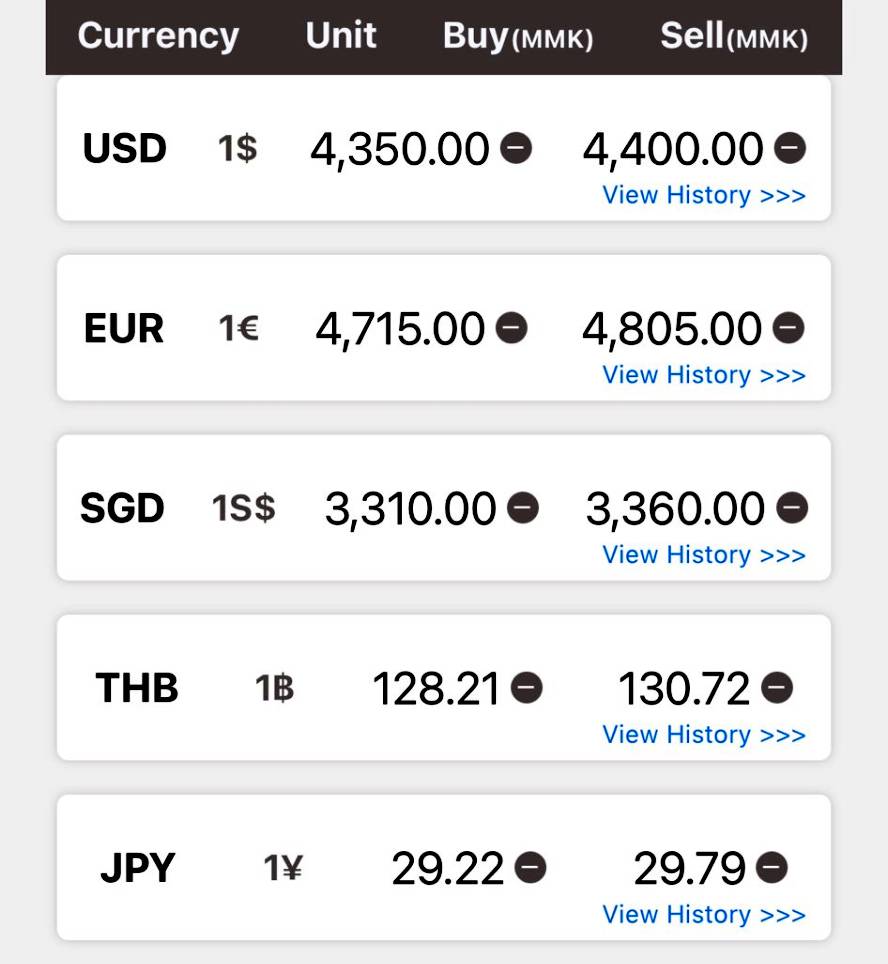Open View History for THB

tap(703, 735)
